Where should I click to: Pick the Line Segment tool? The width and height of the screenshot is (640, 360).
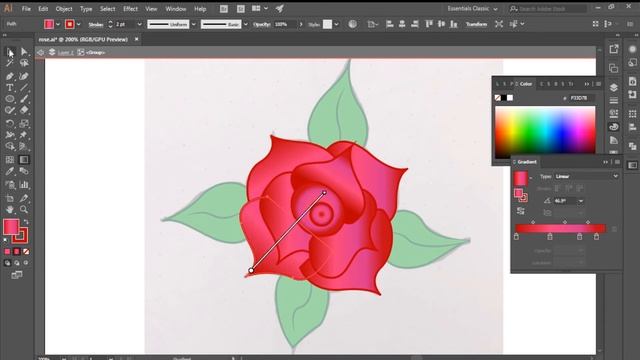click(24, 87)
